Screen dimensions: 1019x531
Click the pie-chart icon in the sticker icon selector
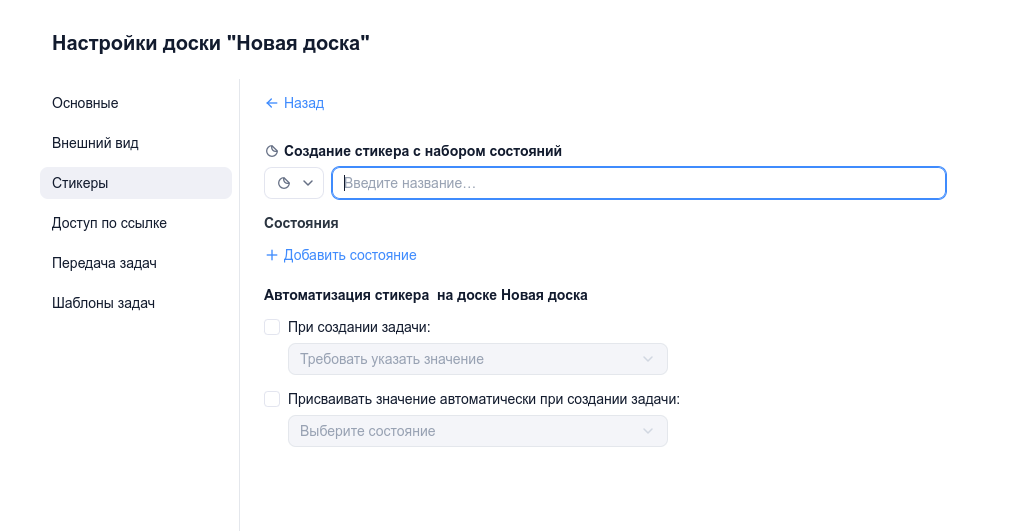283,183
